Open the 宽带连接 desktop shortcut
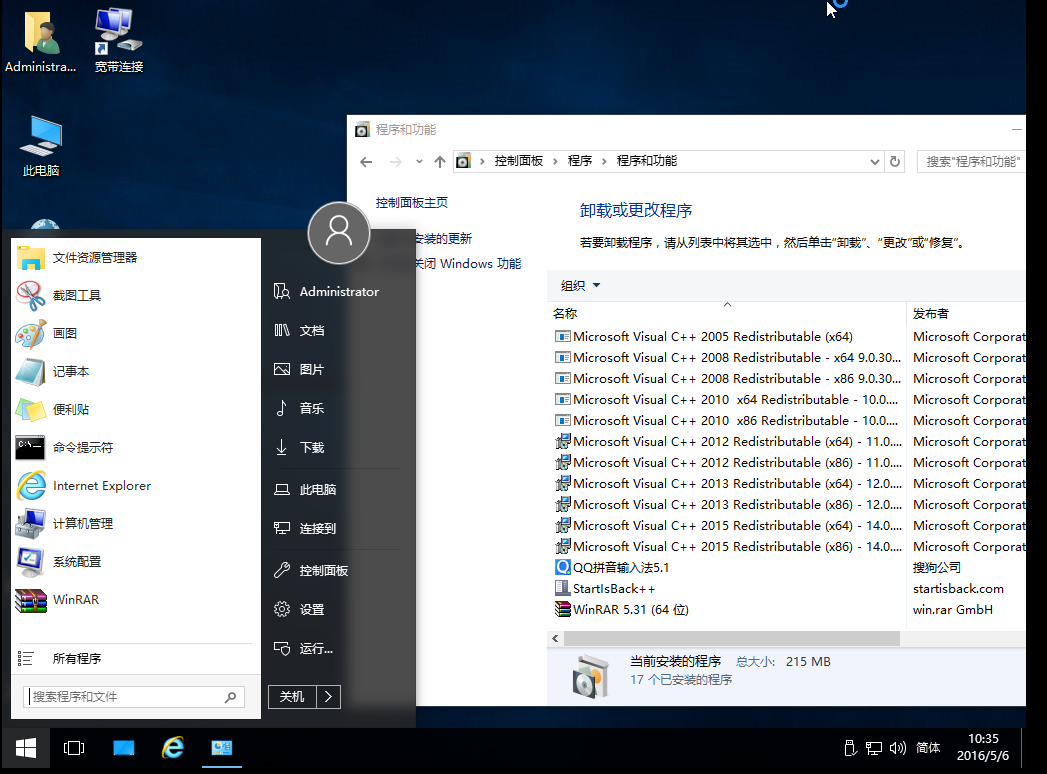1047x774 pixels. coord(118,40)
